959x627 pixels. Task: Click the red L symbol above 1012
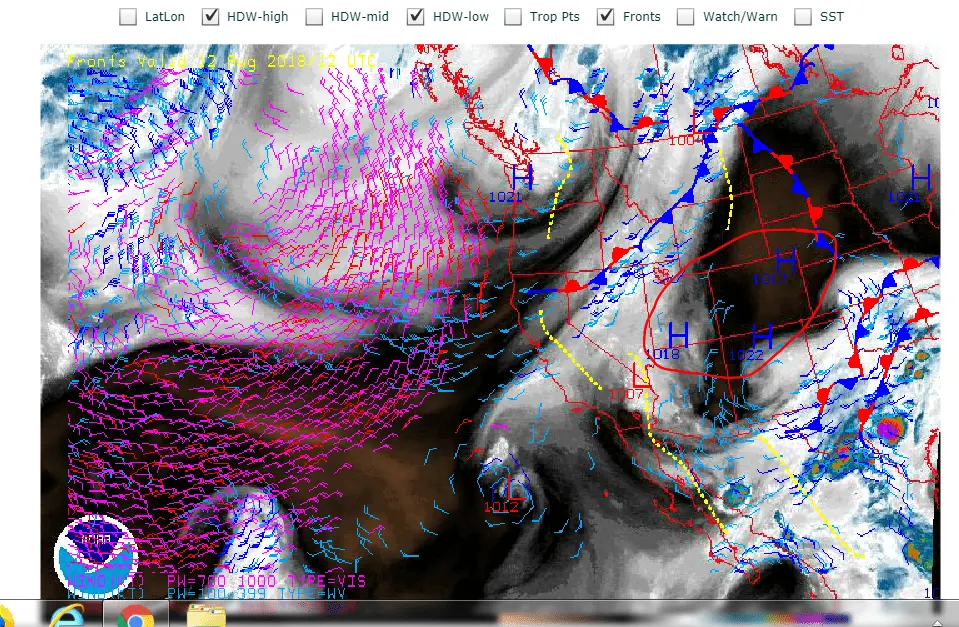[516, 487]
